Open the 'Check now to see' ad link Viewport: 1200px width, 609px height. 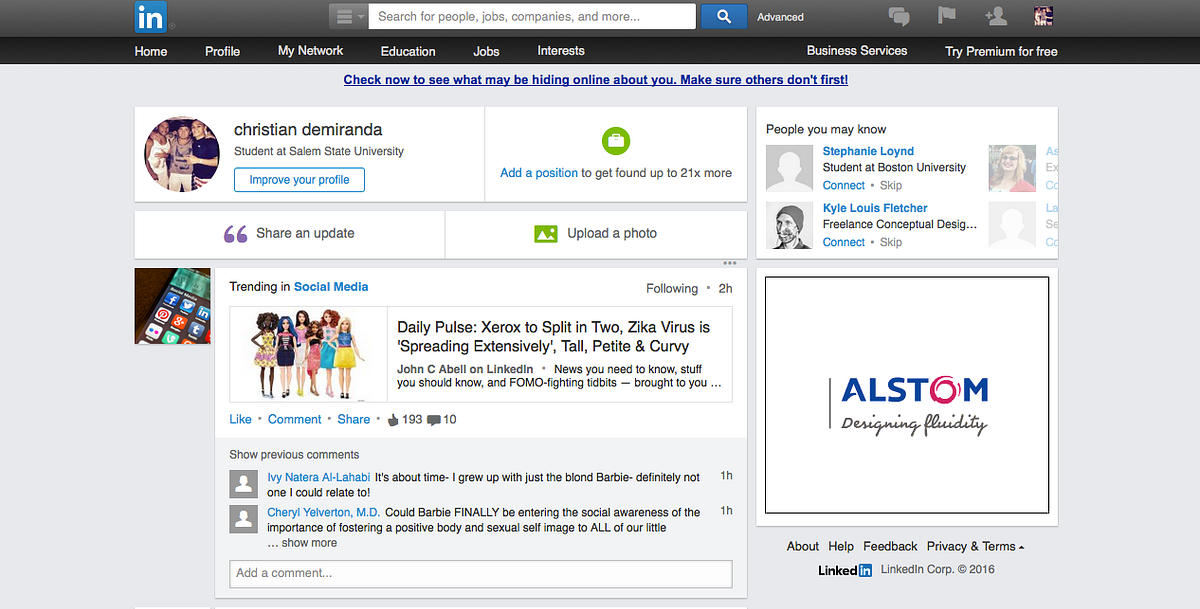click(596, 80)
